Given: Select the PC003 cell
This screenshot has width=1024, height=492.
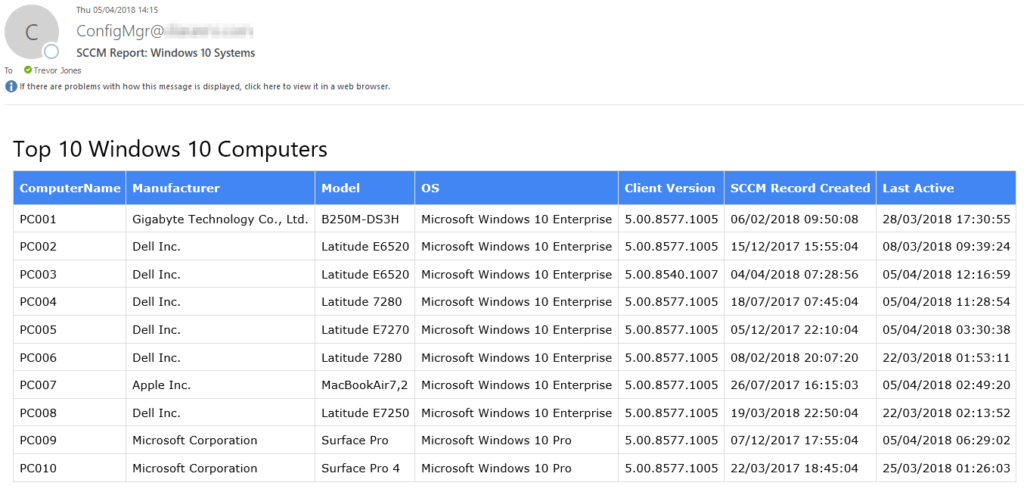Looking at the screenshot, I should click(70, 274).
